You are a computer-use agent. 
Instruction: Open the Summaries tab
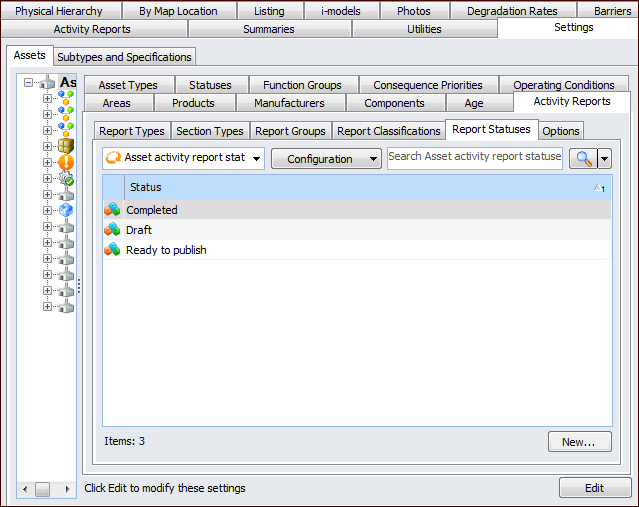(269, 29)
